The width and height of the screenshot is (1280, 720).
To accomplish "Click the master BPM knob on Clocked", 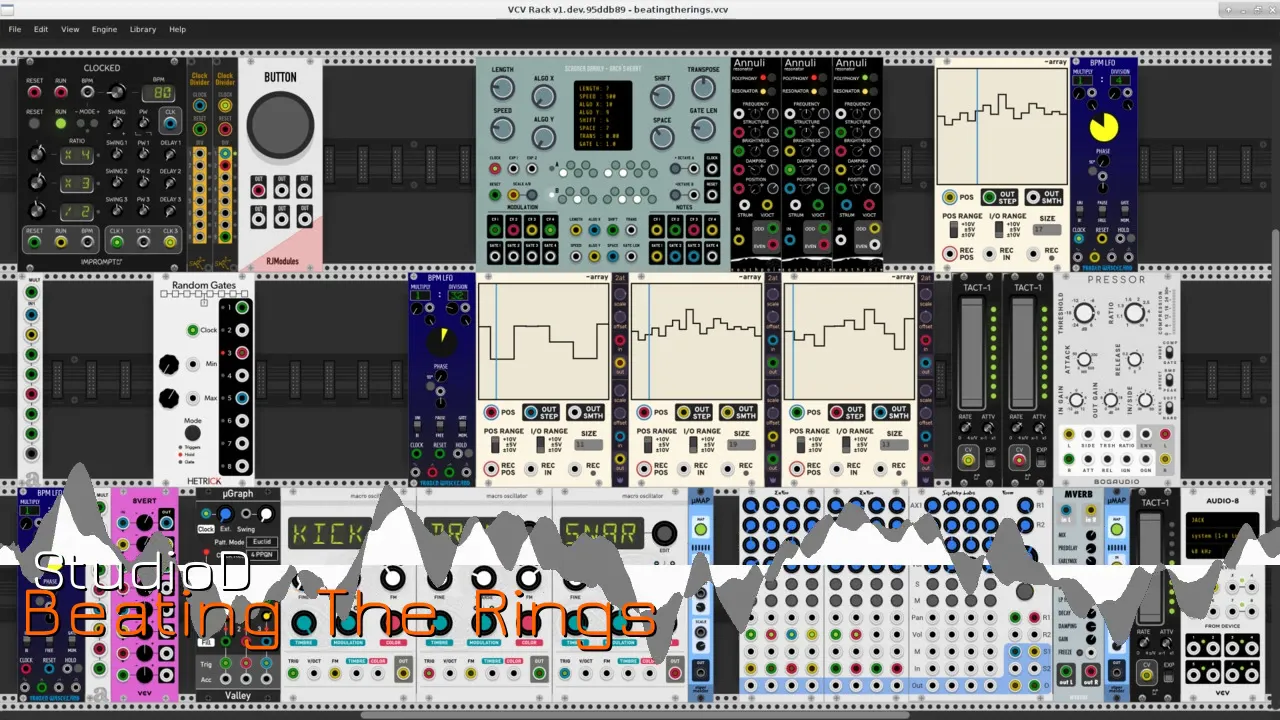I will point(115,92).
